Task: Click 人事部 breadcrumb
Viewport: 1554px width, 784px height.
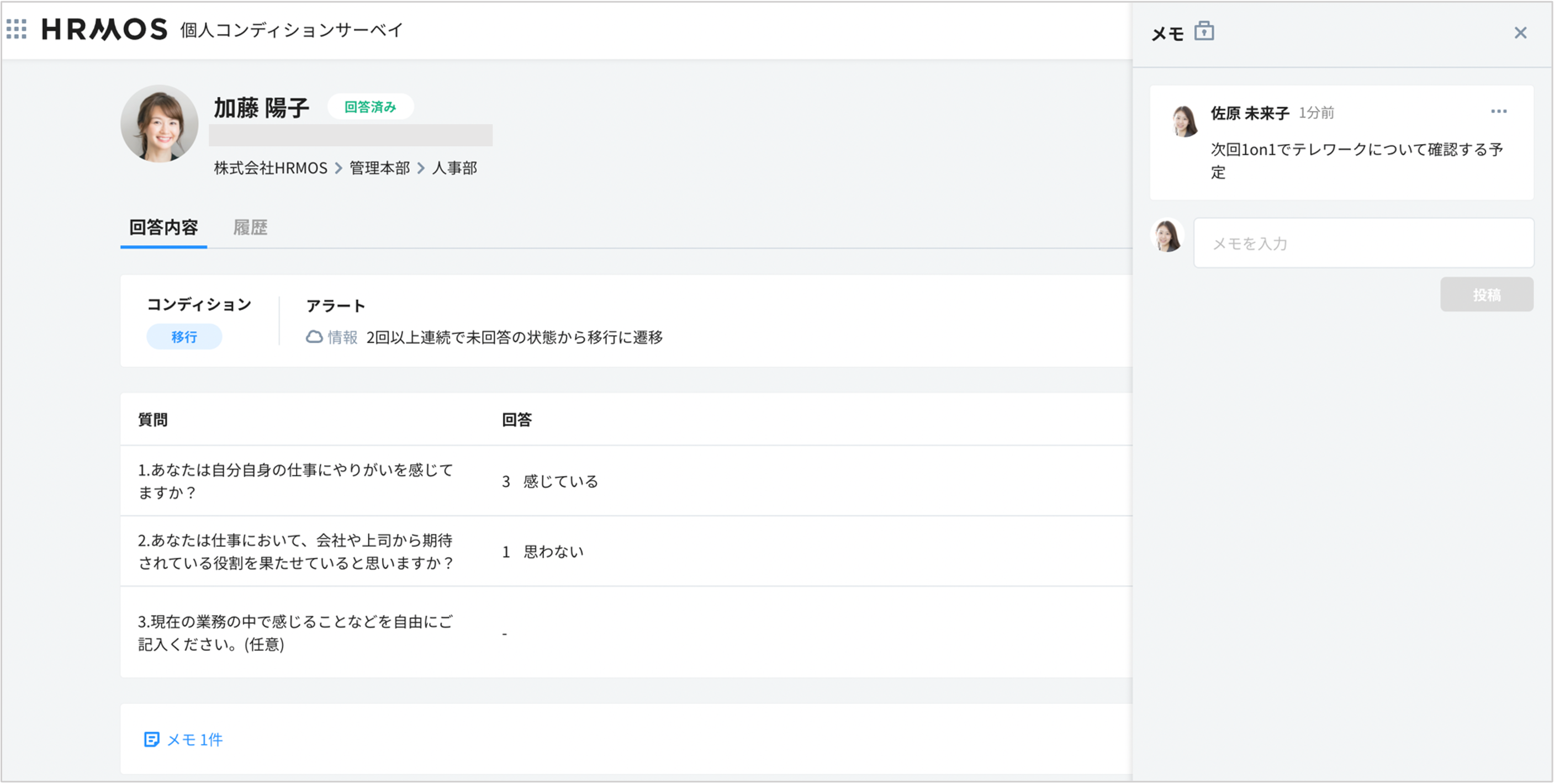Action: (x=454, y=168)
